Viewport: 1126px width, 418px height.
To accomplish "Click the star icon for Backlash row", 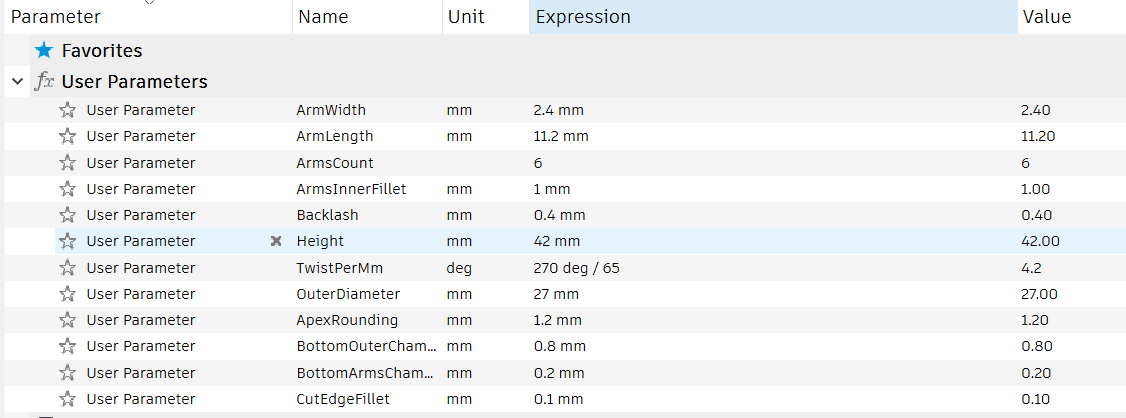I will pyautogui.click(x=68, y=215).
